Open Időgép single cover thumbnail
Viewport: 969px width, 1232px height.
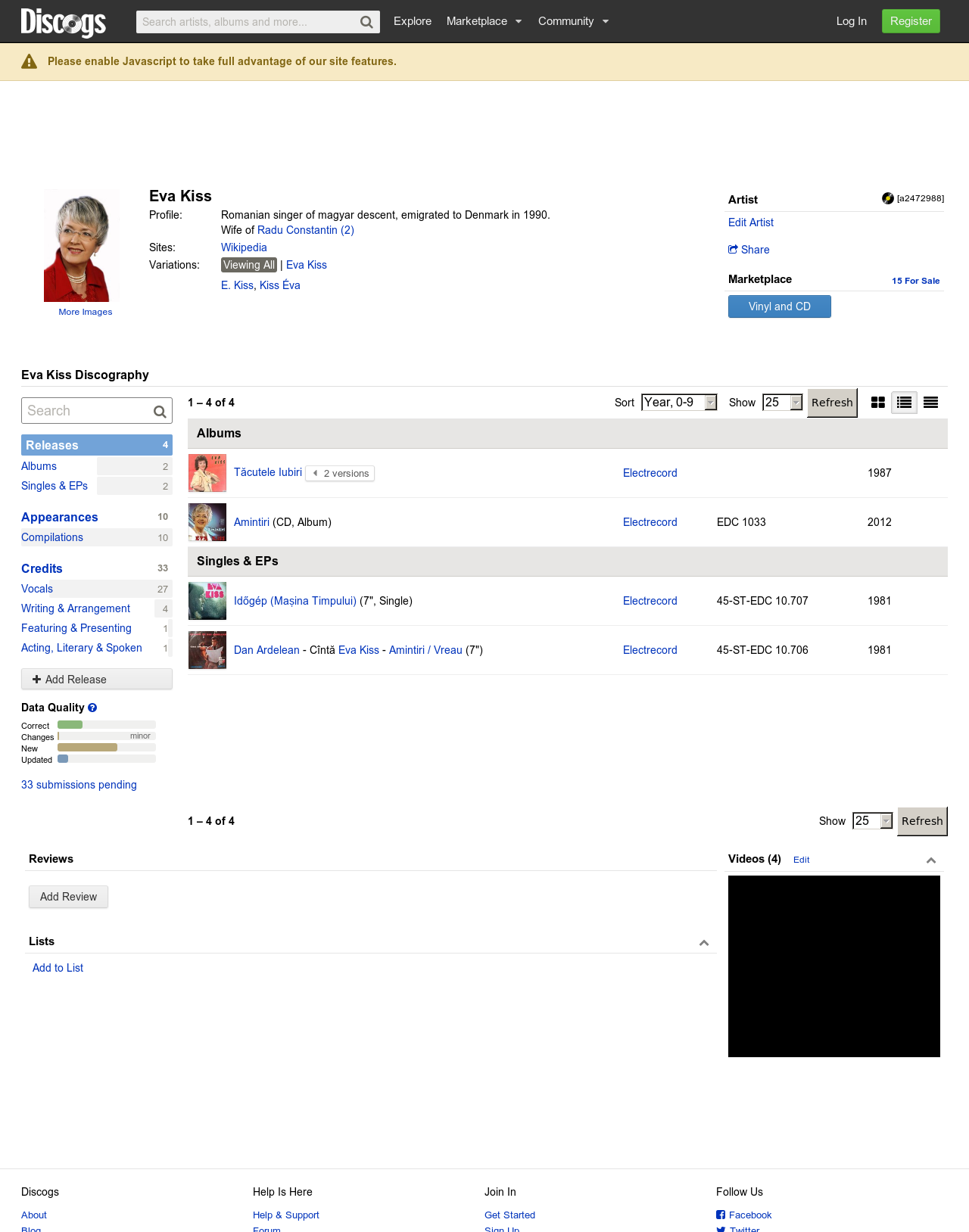(207, 601)
